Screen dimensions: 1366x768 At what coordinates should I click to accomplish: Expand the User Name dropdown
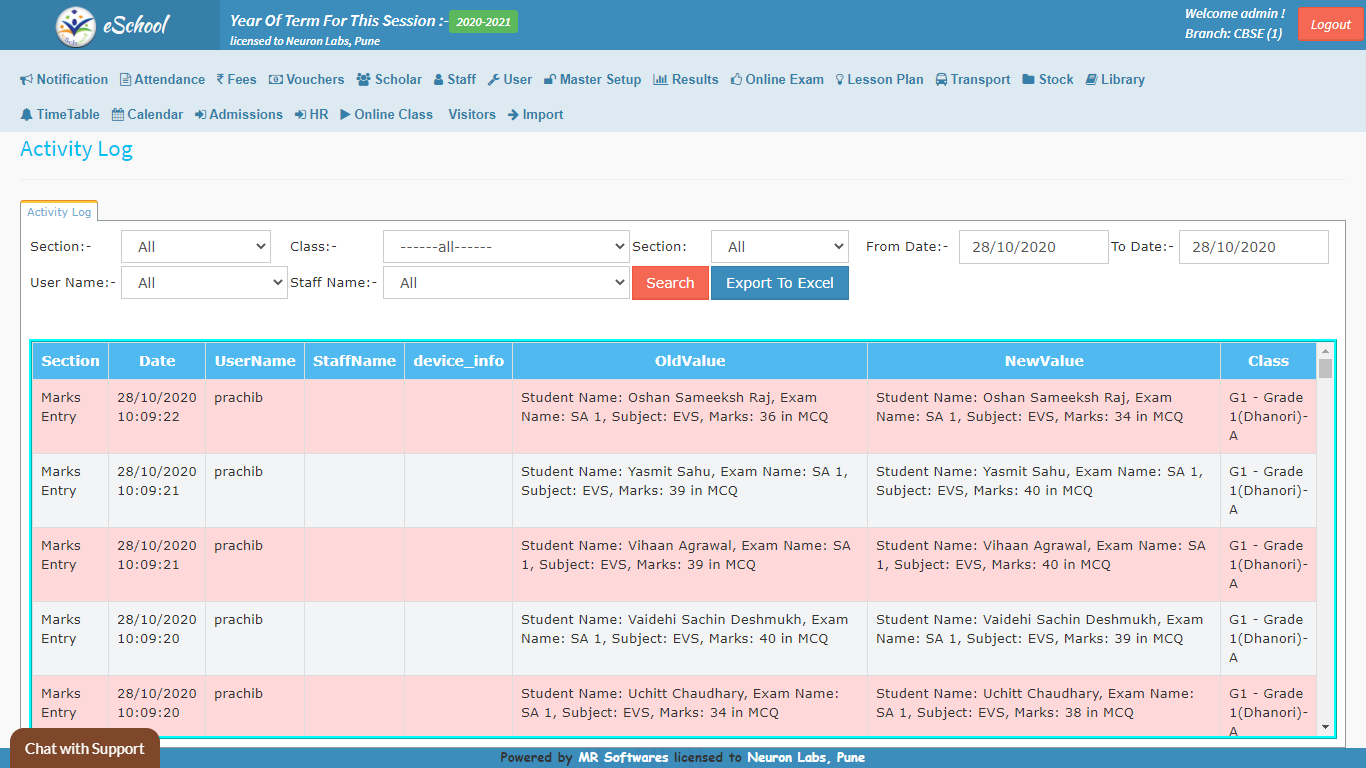204,283
